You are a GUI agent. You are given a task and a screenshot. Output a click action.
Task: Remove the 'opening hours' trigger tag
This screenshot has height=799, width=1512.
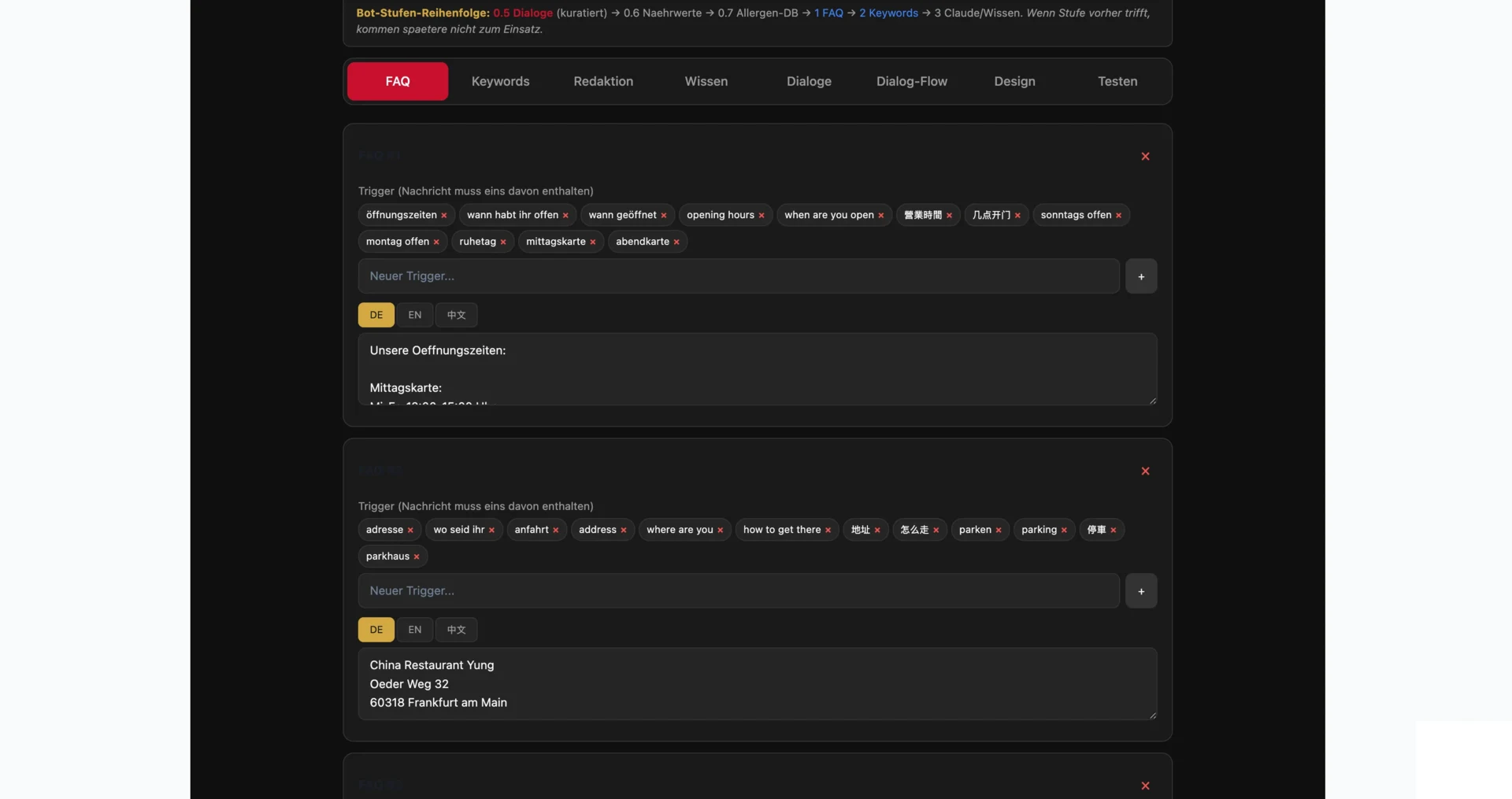762,216
